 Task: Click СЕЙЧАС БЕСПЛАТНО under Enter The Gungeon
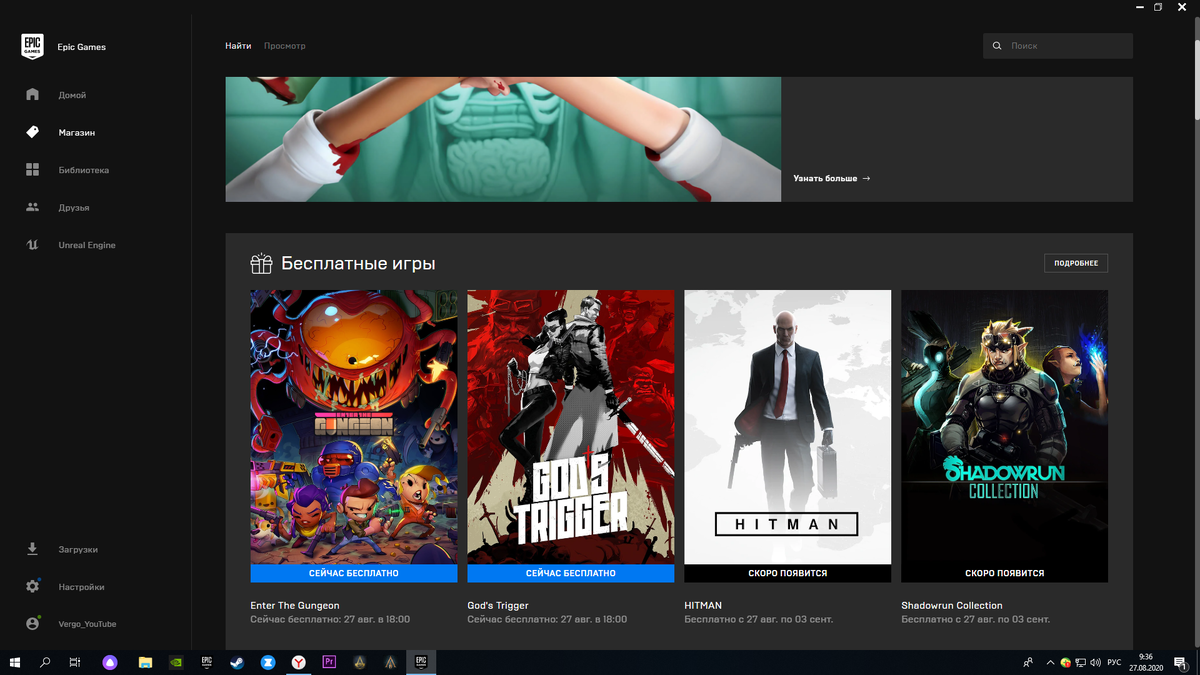(354, 573)
